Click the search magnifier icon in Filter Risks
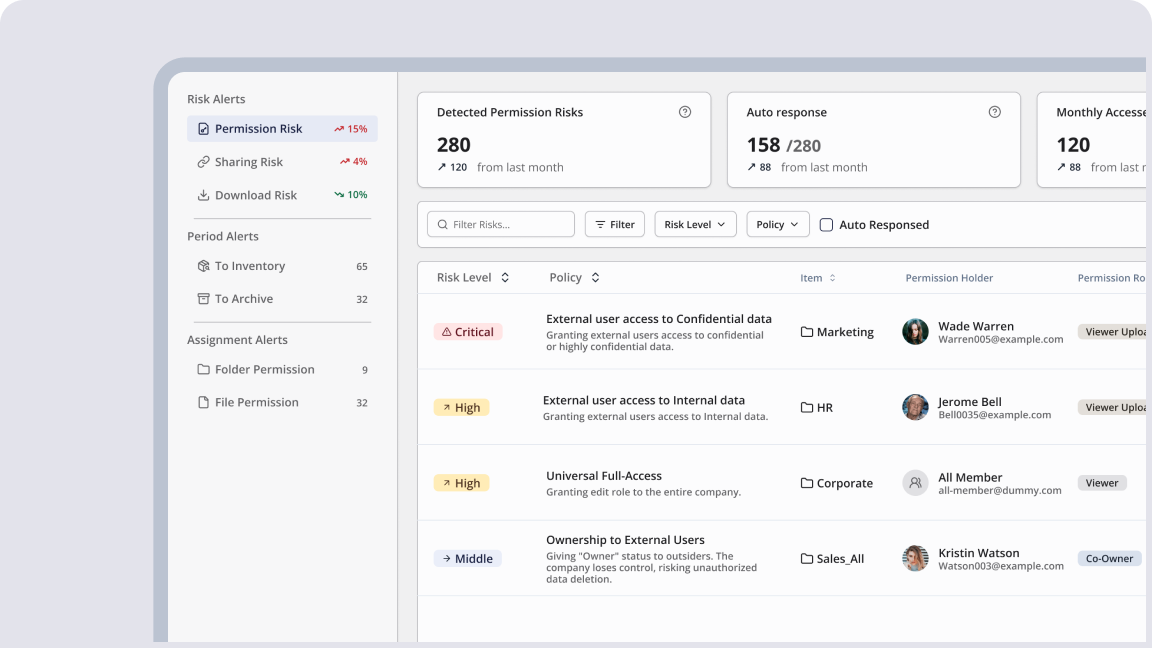This screenshot has height=648, width=1152. click(x=442, y=225)
